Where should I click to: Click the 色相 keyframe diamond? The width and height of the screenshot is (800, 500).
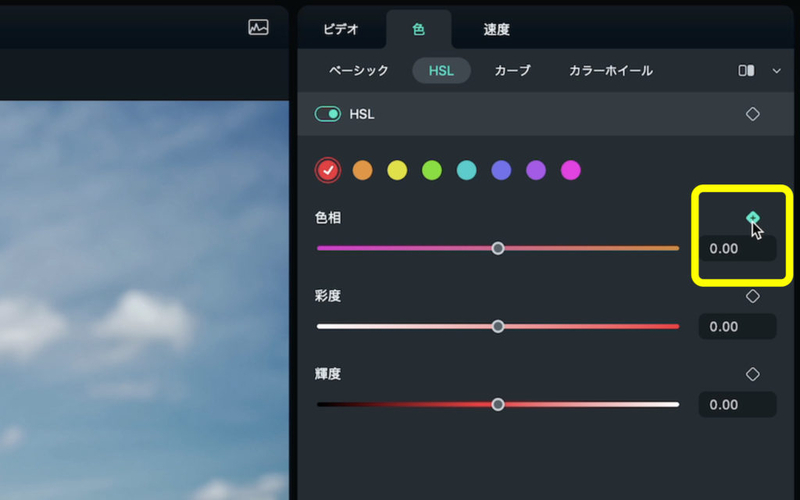[x=753, y=218]
